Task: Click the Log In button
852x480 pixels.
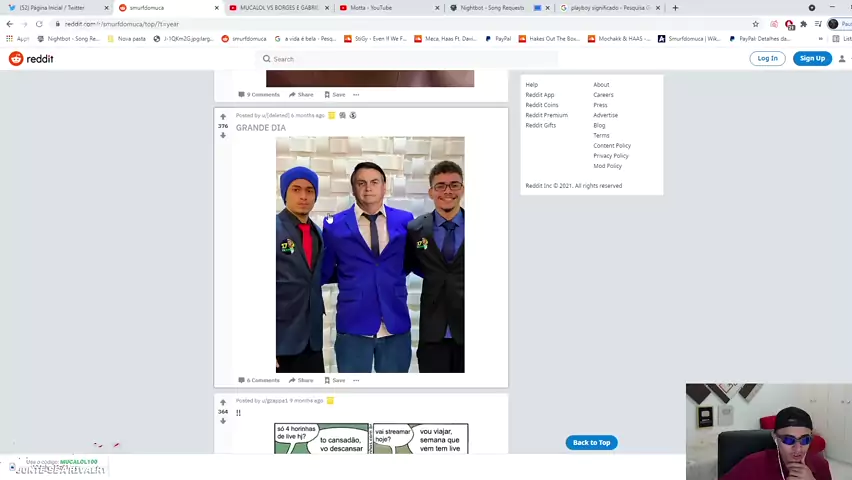Action: click(x=767, y=59)
